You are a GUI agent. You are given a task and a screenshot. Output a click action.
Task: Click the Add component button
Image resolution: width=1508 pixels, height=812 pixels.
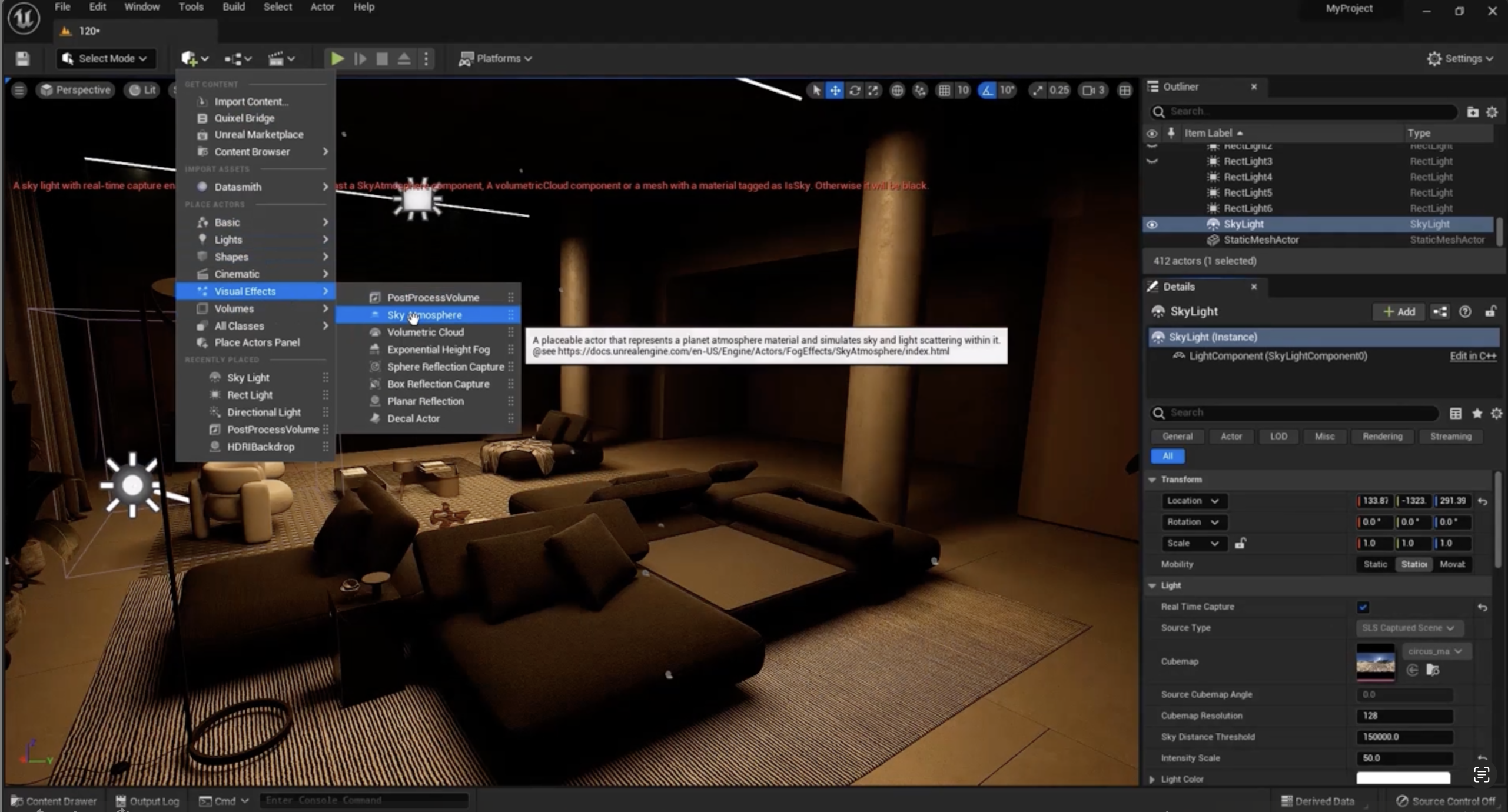(x=1399, y=311)
